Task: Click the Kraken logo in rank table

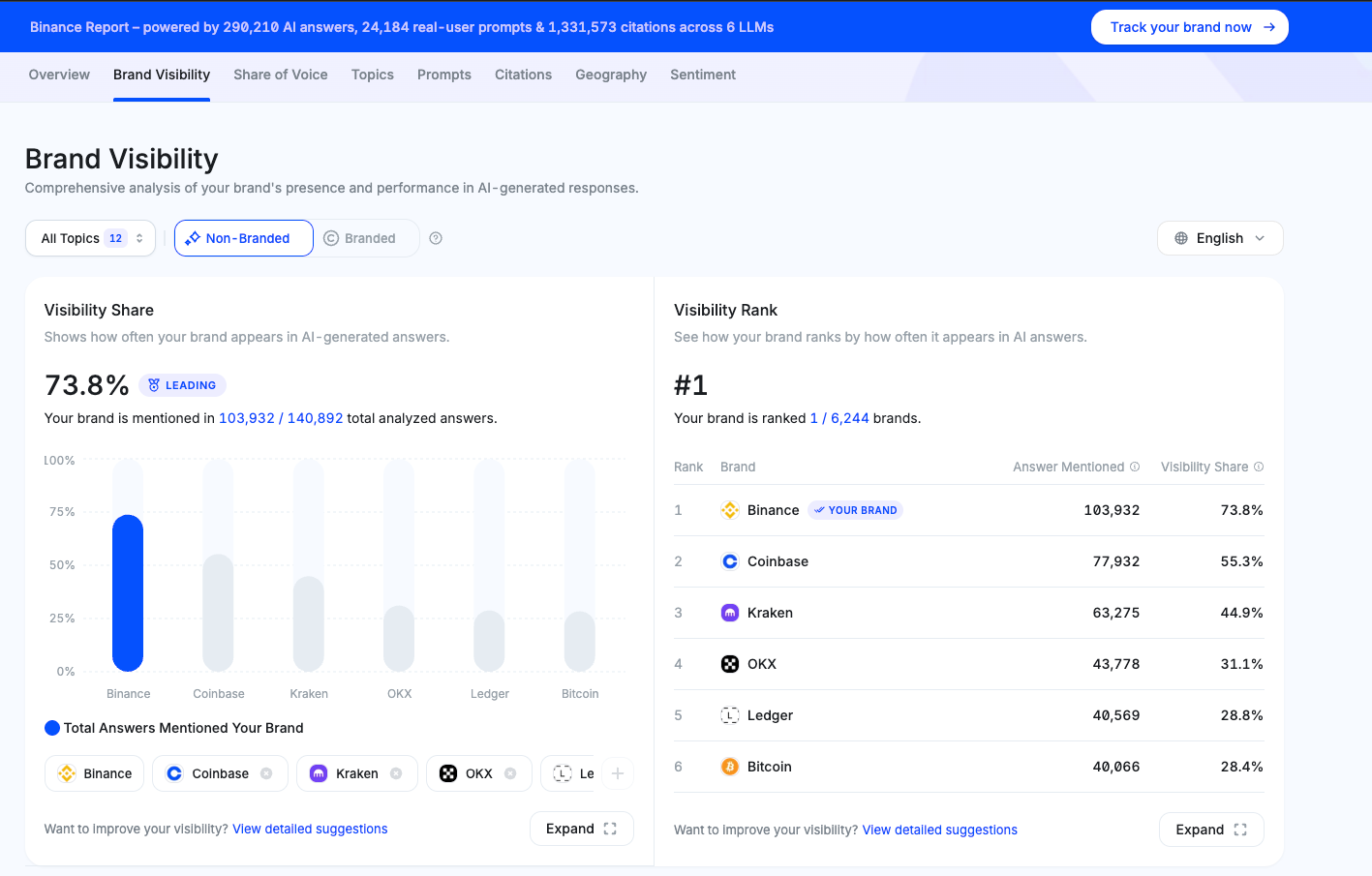Action: [x=730, y=613]
